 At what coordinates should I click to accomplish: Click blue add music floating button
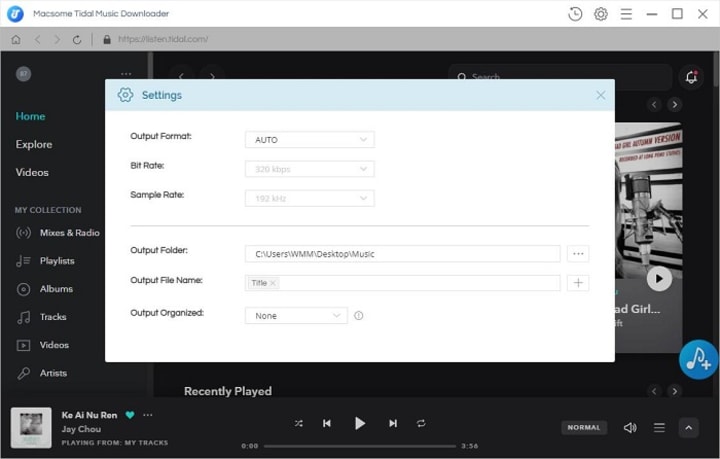click(698, 359)
